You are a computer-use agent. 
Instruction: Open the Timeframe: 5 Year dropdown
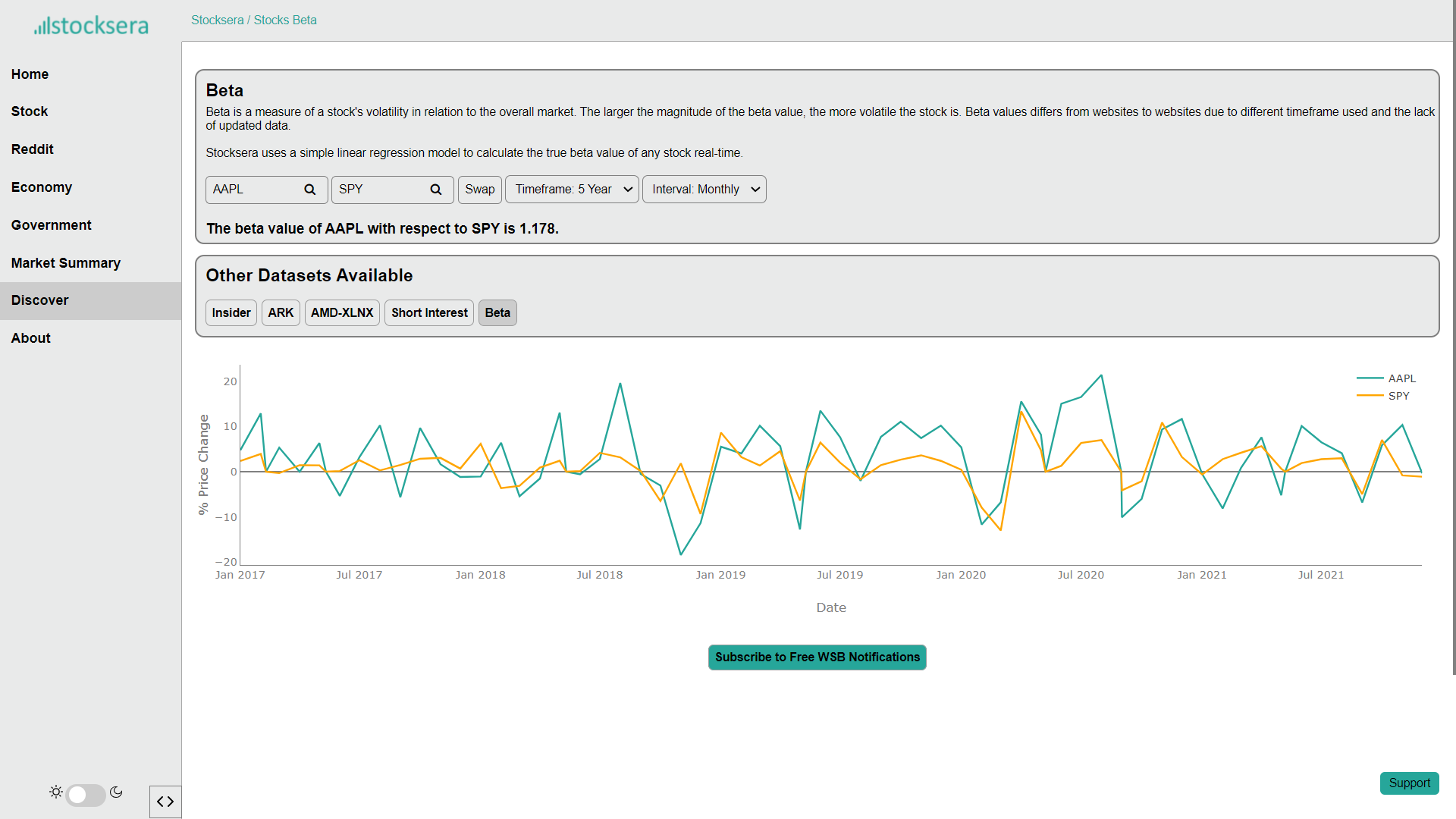click(x=572, y=190)
